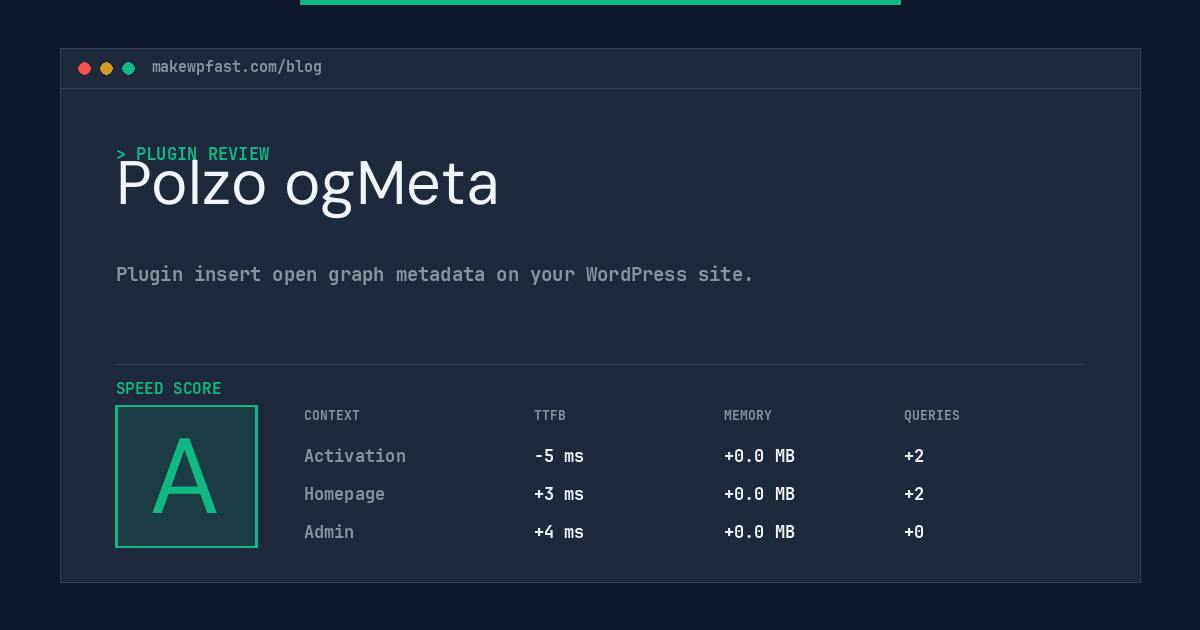1200x630 pixels.
Task: Click the grade A score box
Action: click(186, 476)
